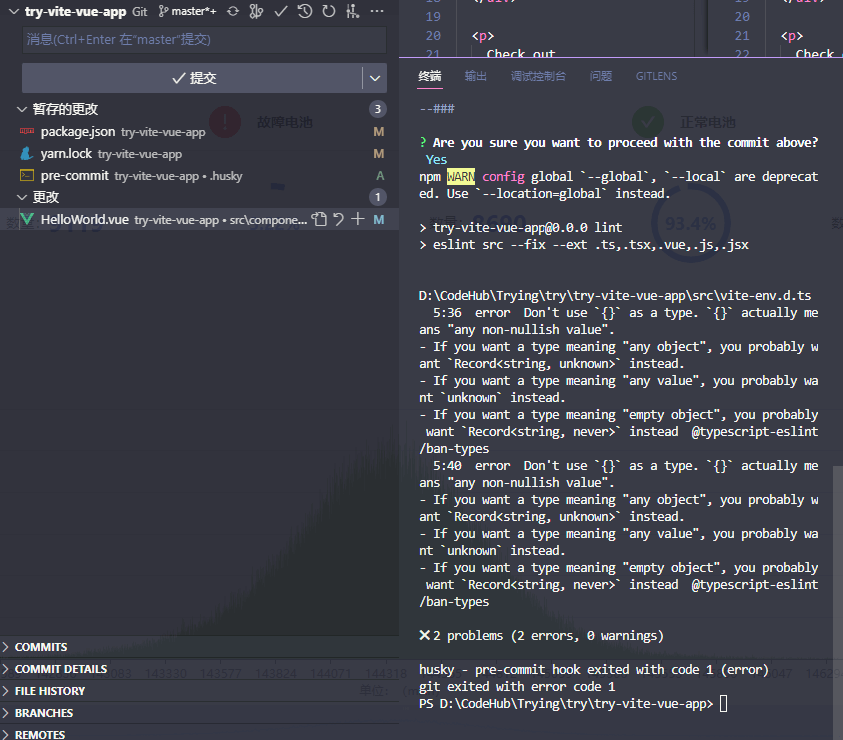Open the settings sliders icon in header
Image resolution: width=843 pixels, height=740 pixels.
(x=353, y=11)
